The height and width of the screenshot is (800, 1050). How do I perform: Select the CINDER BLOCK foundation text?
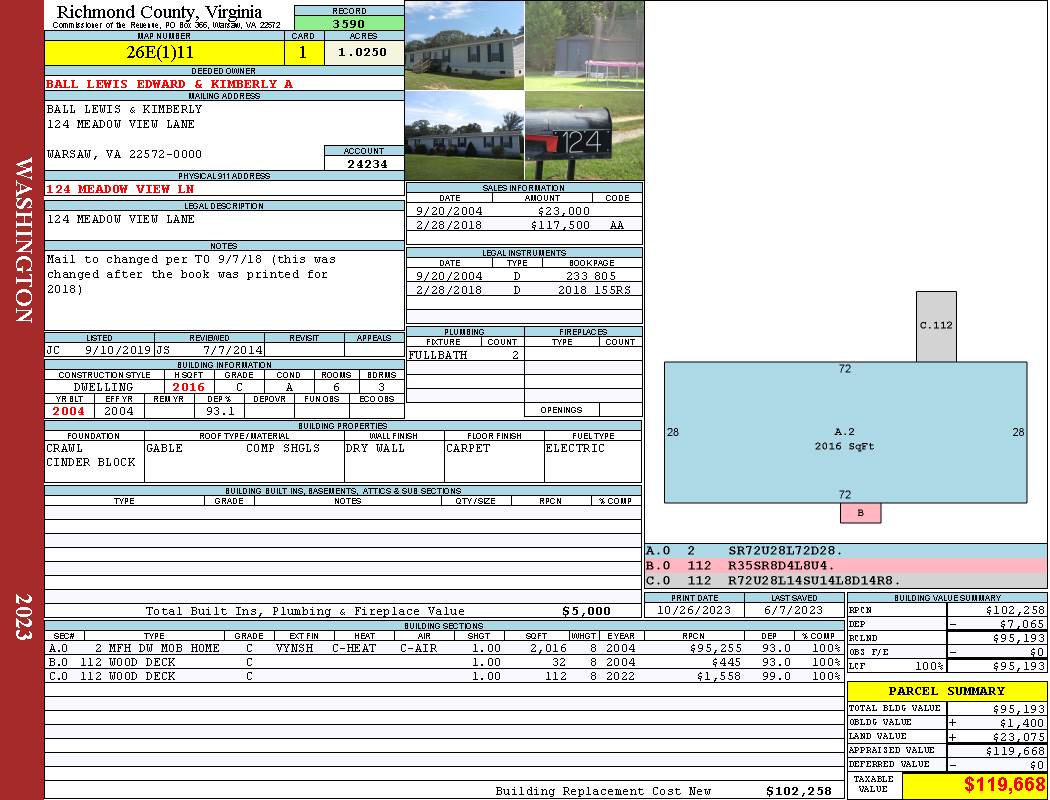pos(90,462)
